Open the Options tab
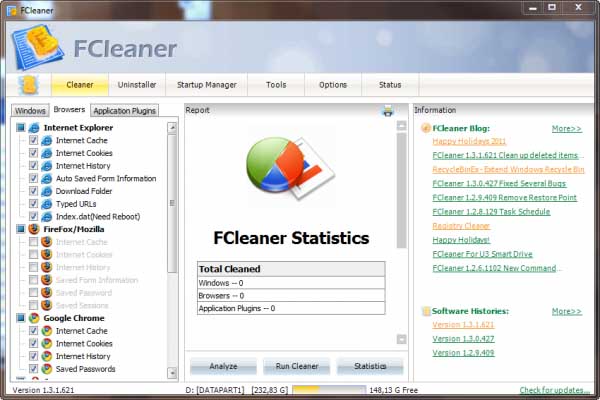The width and height of the screenshot is (600, 400). click(x=333, y=85)
